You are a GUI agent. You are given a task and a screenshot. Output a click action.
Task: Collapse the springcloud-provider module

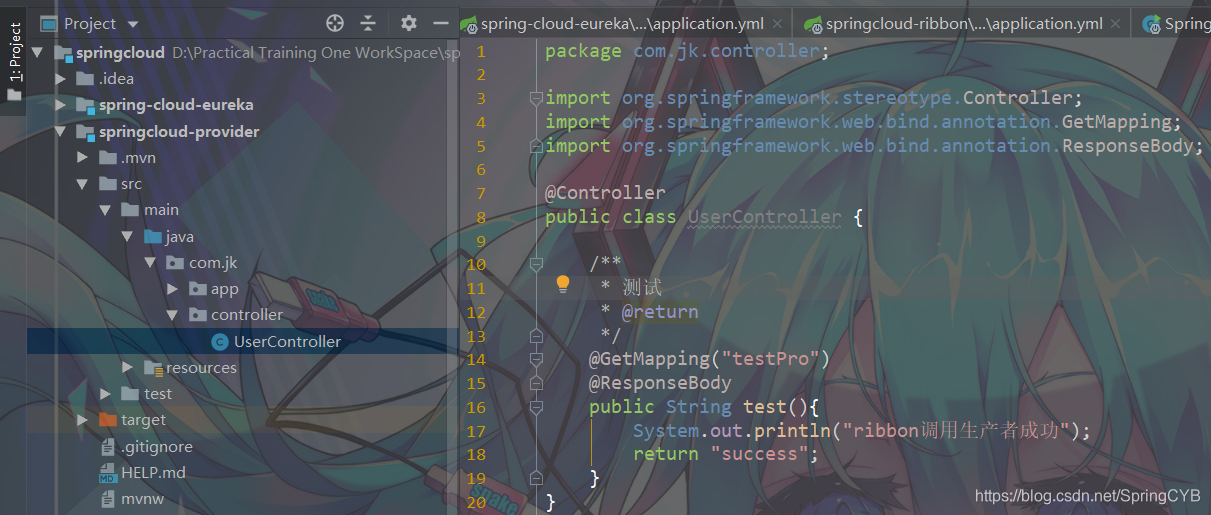pos(61,132)
